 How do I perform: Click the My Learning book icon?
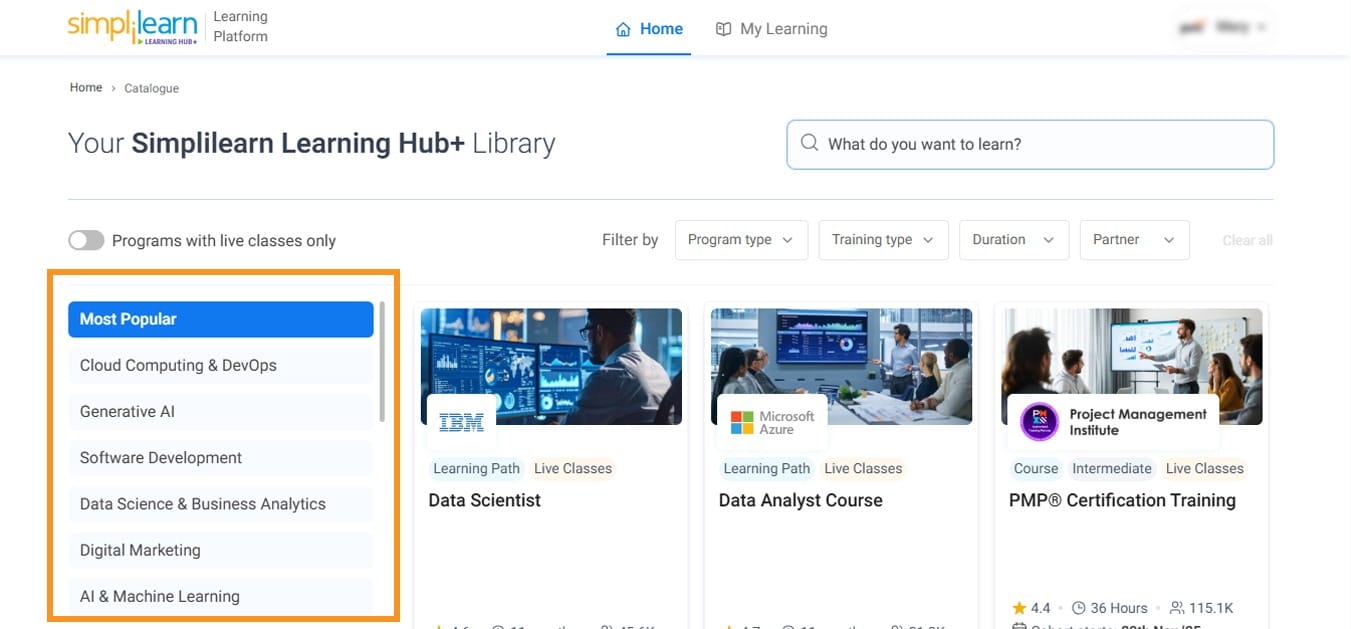tap(724, 29)
